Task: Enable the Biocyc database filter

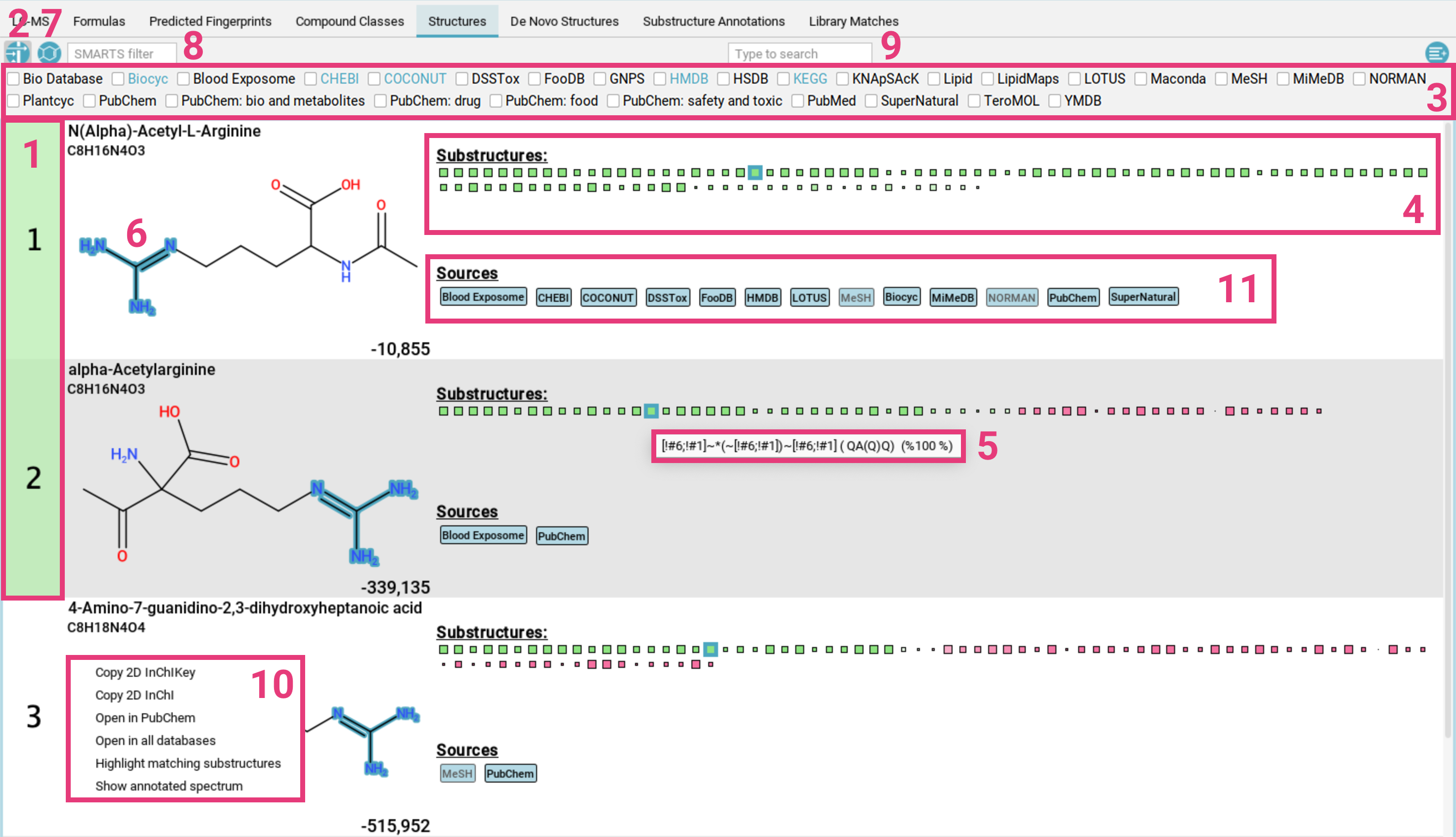Action: click(118, 79)
